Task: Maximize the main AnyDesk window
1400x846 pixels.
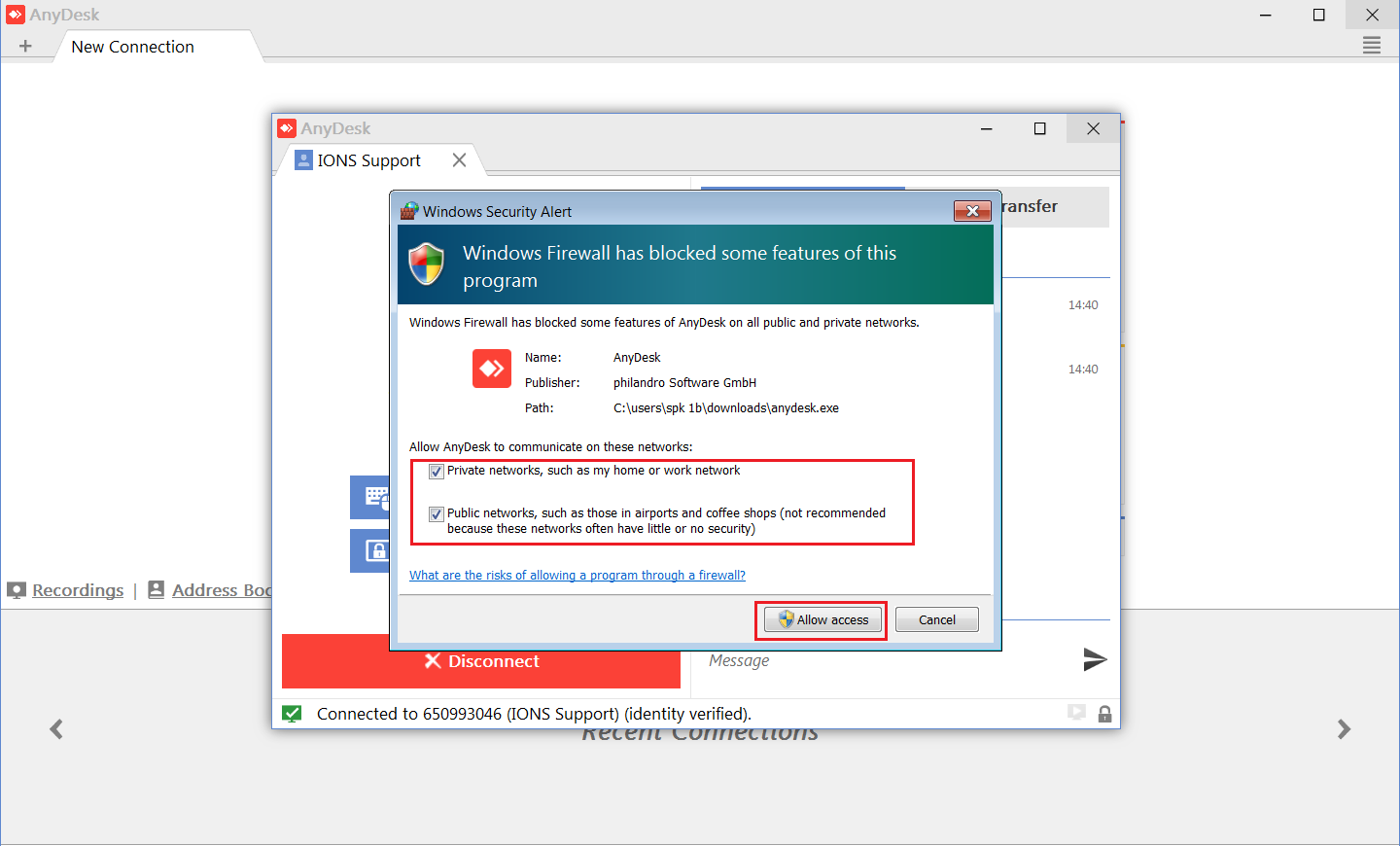Action: click(x=1319, y=15)
